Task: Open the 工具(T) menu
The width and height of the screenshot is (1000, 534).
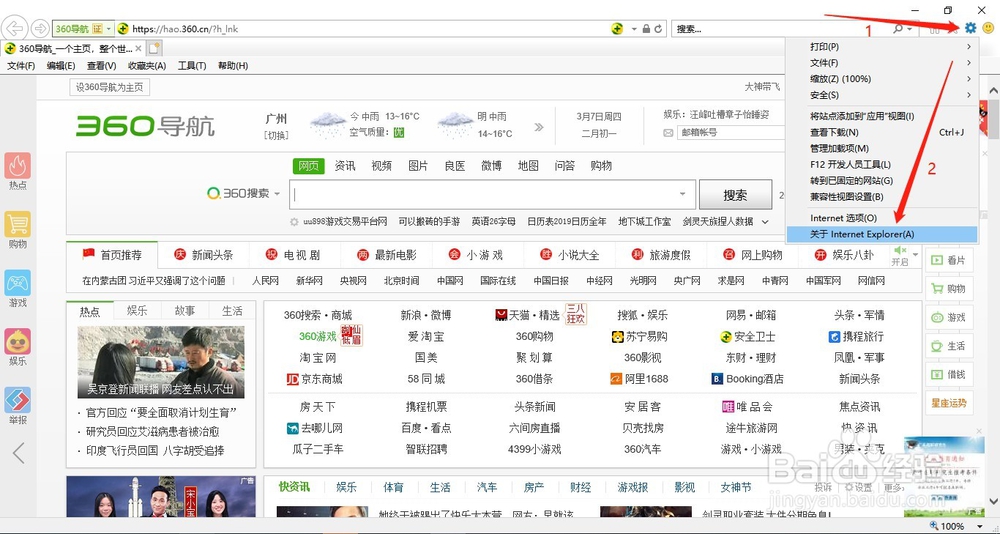Action: pyautogui.click(x=192, y=66)
